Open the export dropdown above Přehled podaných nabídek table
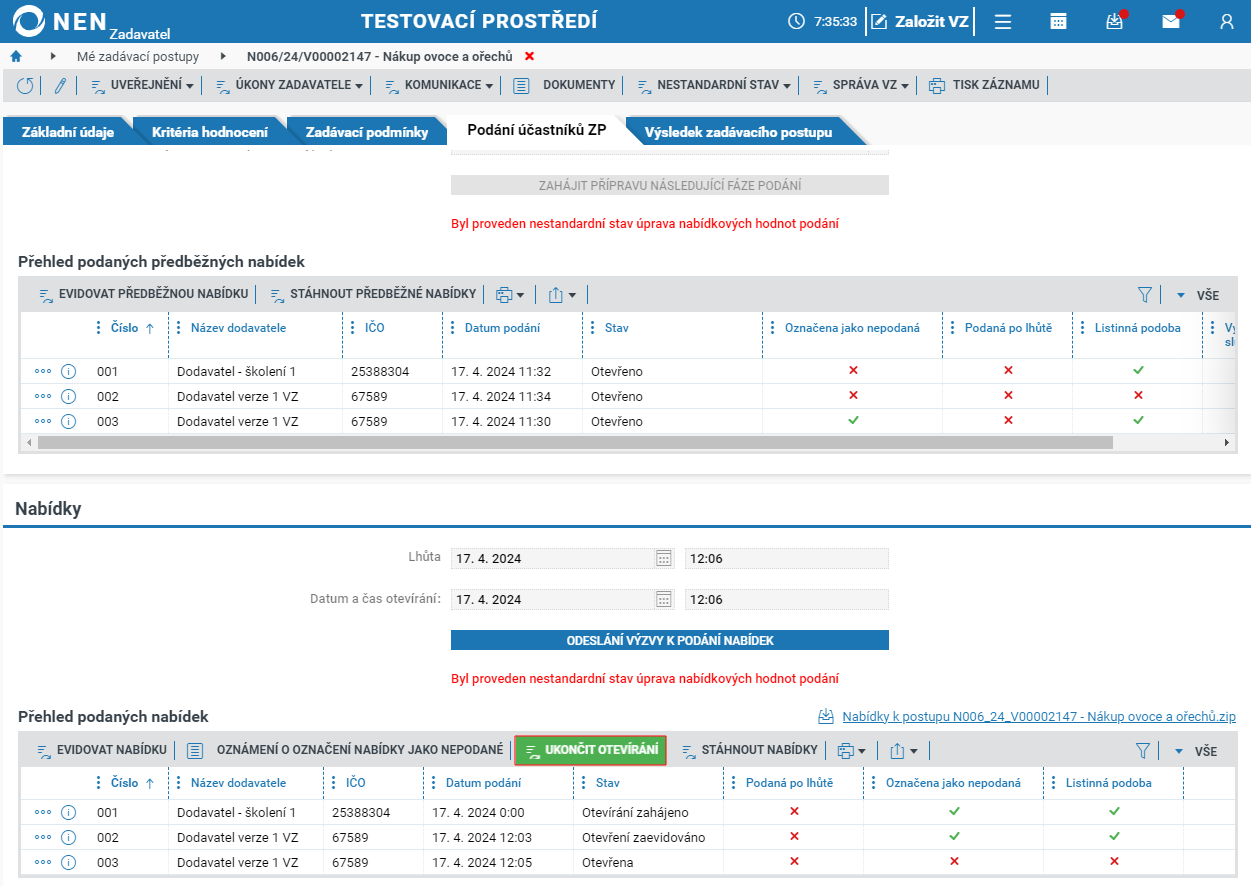The width and height of the screenshot is (1251, 886). [x=903, y=750]
